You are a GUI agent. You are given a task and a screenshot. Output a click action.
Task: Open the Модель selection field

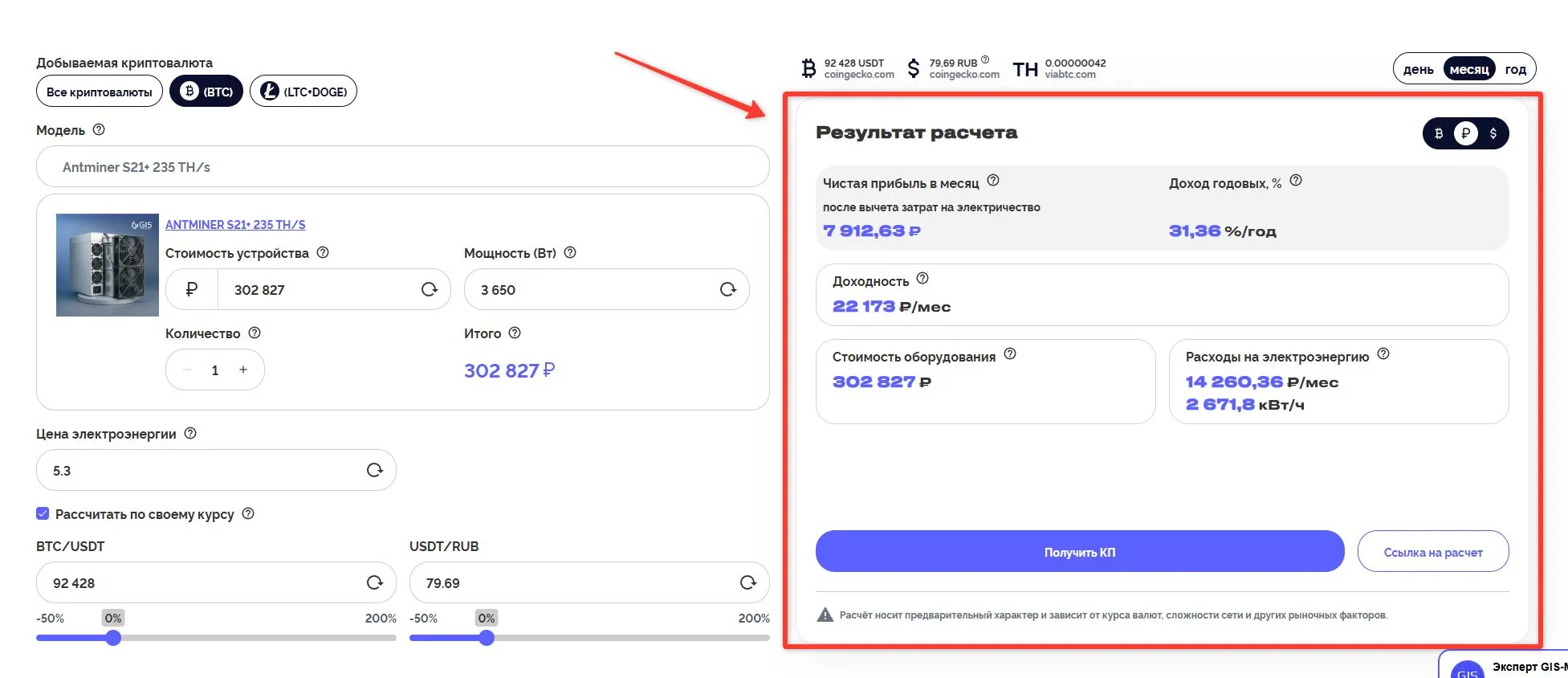point(402,167)
